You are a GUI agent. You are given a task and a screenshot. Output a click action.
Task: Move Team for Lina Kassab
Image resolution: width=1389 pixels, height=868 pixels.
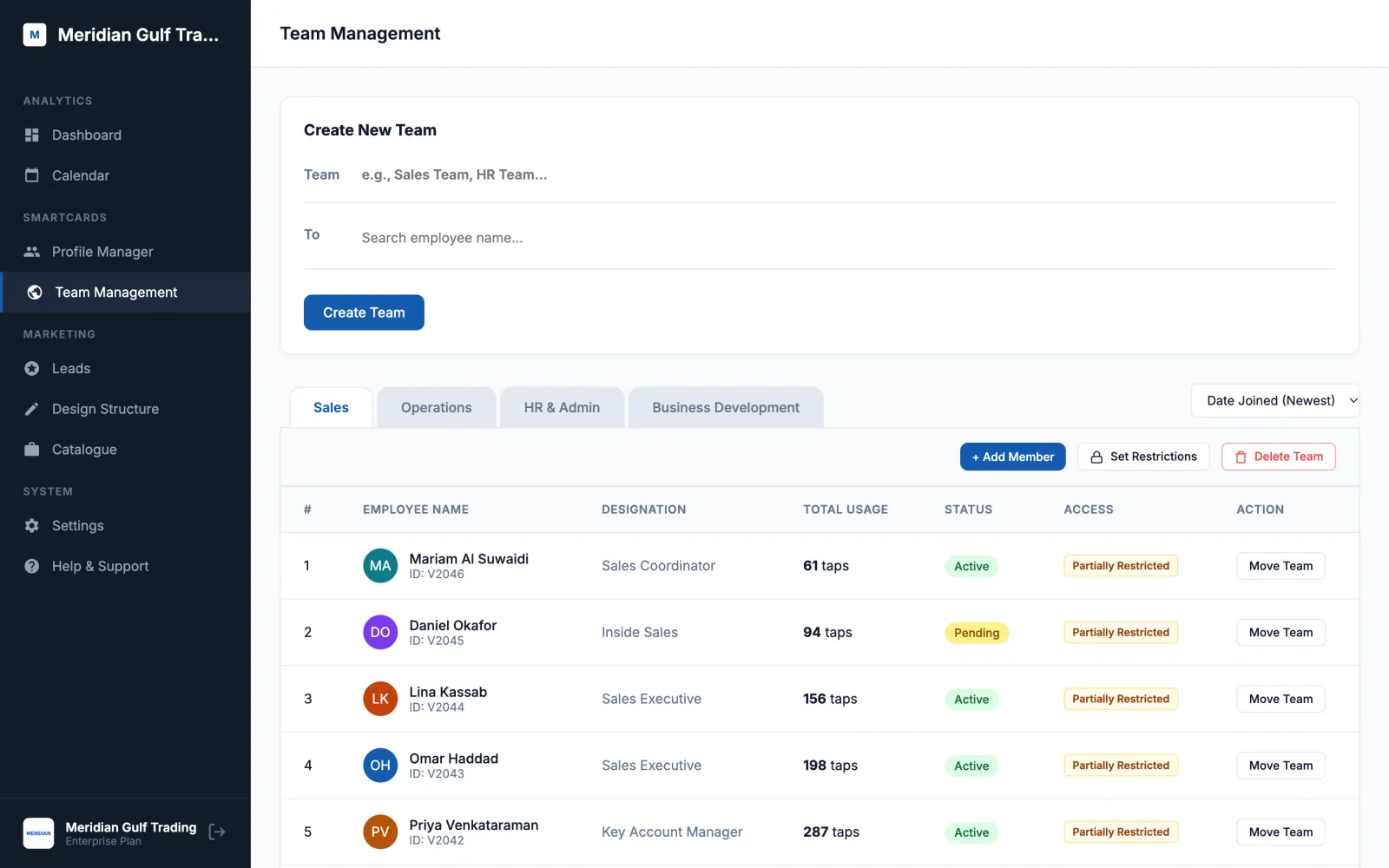[x=1280, y=699]
